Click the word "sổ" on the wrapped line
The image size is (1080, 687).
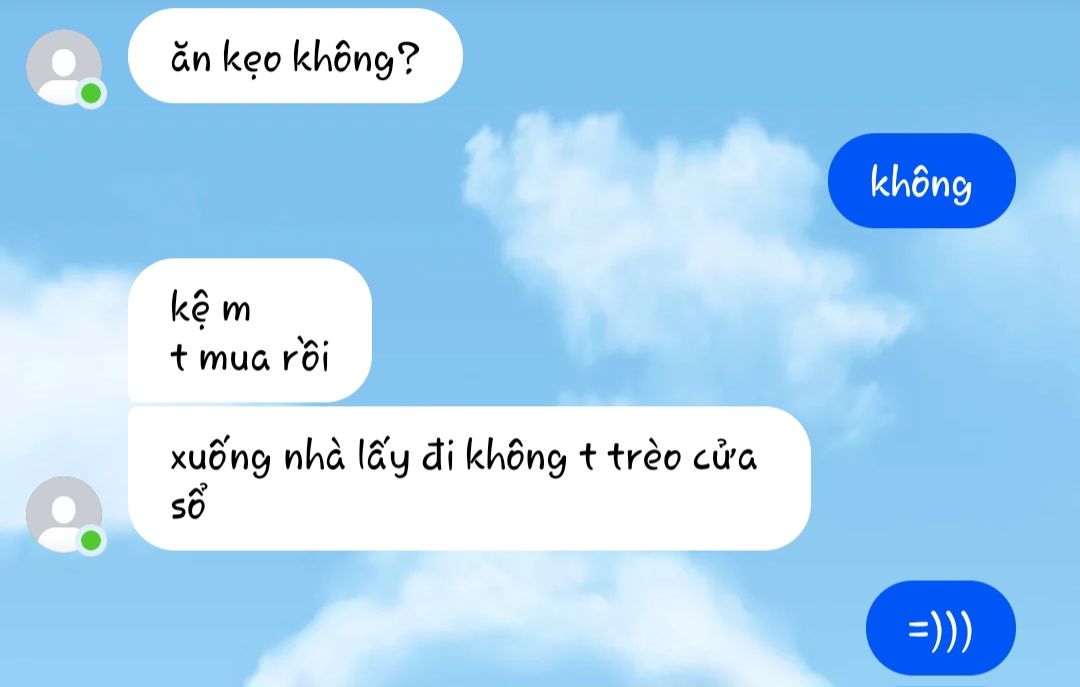(x=188, y=504)
